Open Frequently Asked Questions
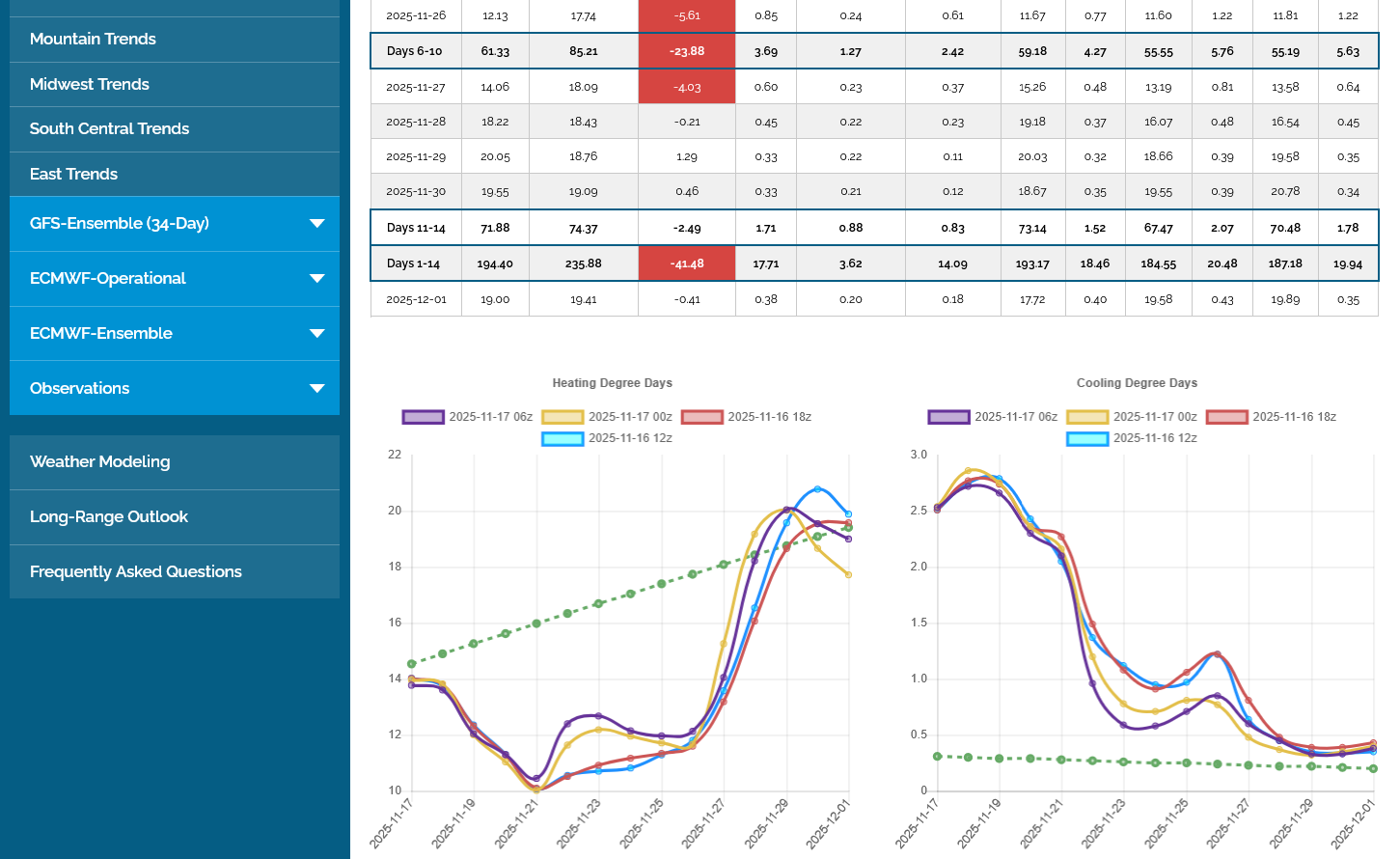Screen dimensions: 1400x859 click(x=136, y=572)
